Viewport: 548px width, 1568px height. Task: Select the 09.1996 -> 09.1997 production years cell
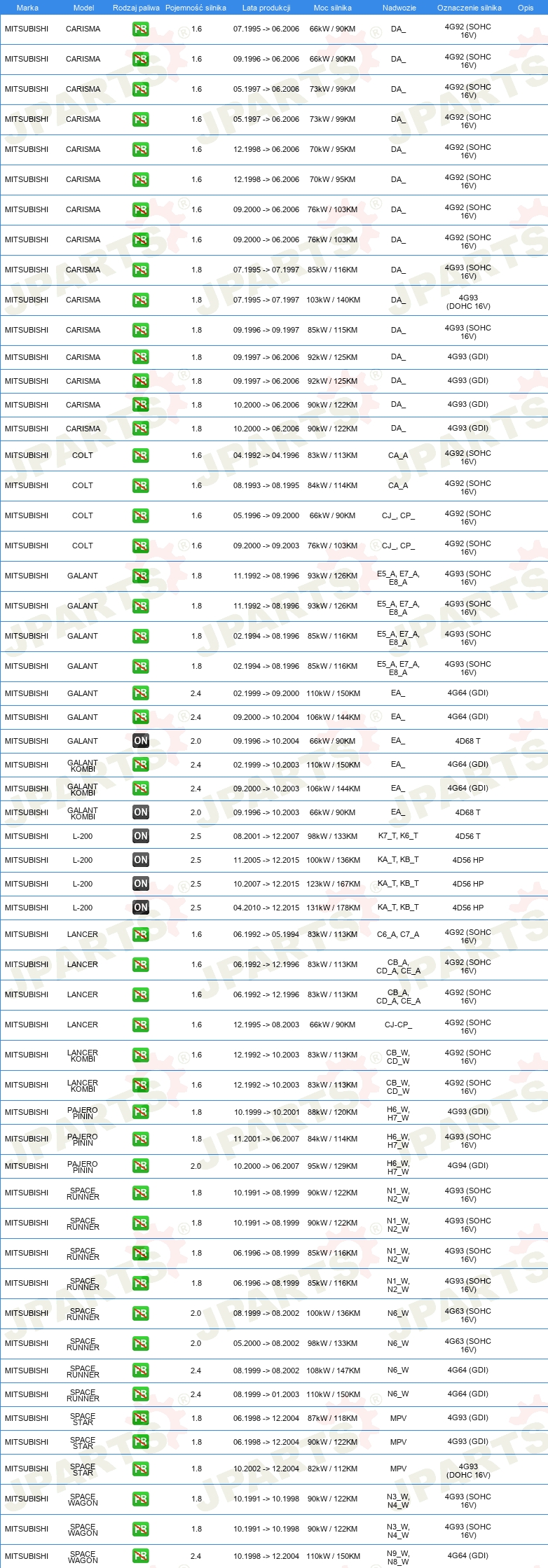(x=266, y=330)
